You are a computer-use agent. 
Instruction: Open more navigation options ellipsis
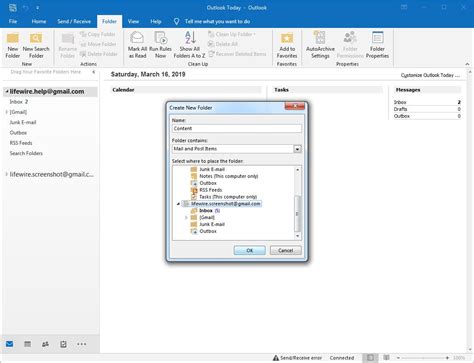tap(82, 344)
